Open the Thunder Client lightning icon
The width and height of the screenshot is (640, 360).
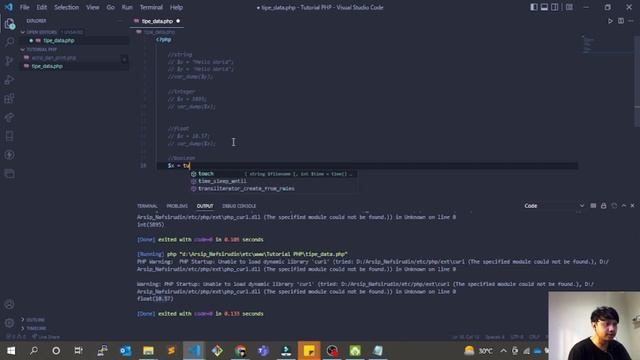click(x=9, y=155)
